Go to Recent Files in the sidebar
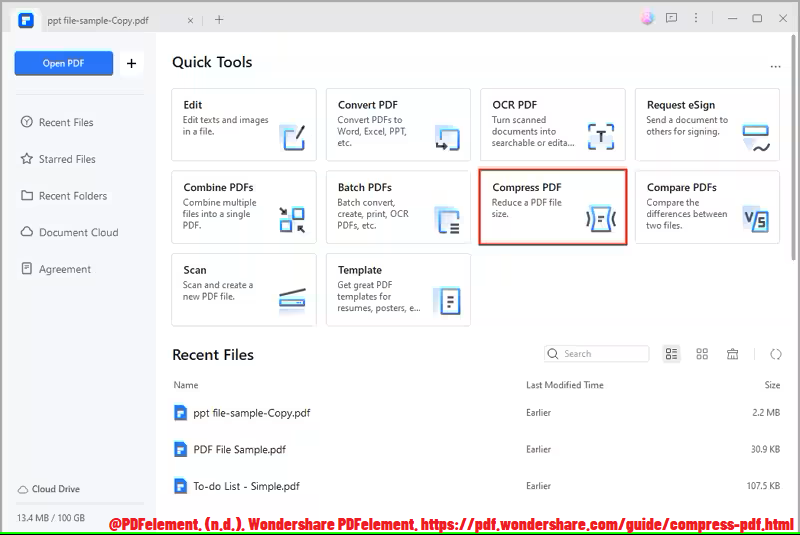 (57, 122)
